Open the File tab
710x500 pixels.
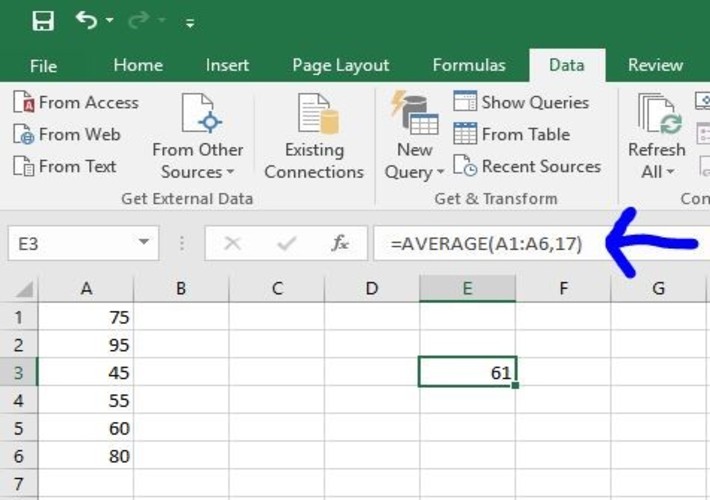point(43,66)
